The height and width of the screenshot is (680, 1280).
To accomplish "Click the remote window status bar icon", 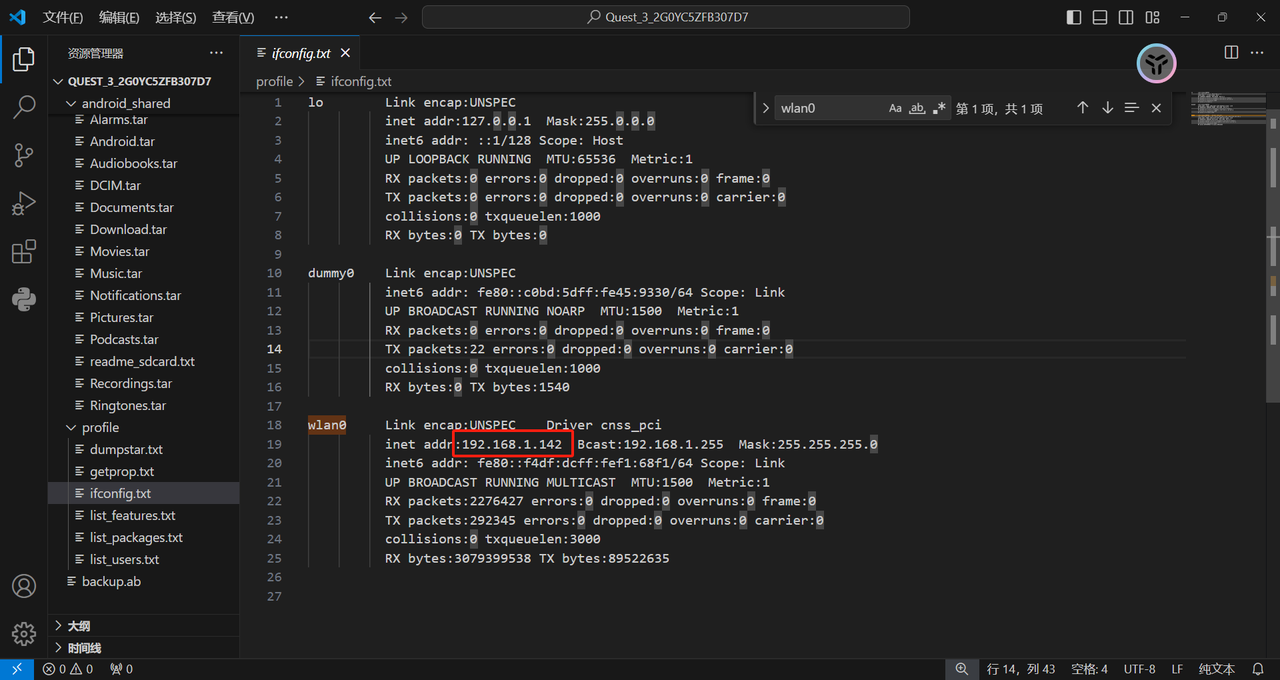I will (x=17, y=669).
